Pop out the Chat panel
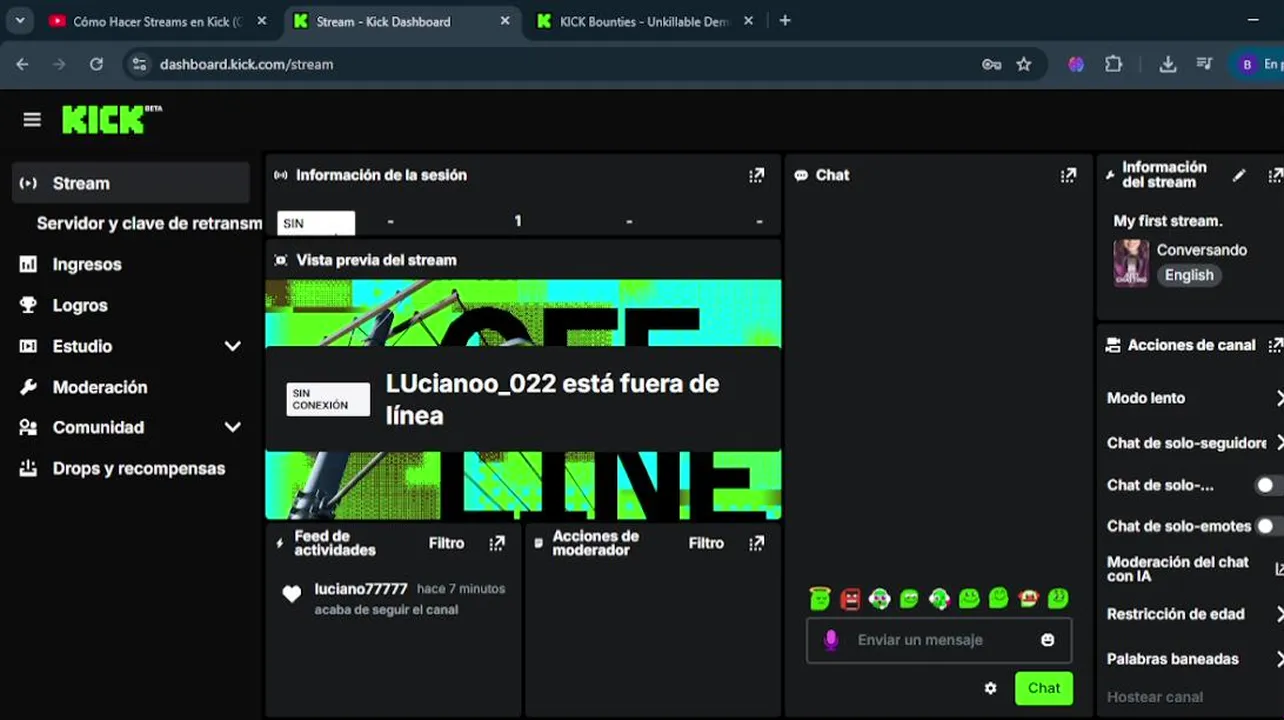The width and height of the screenshot is (1284, 720). (x=1068, y=175)
